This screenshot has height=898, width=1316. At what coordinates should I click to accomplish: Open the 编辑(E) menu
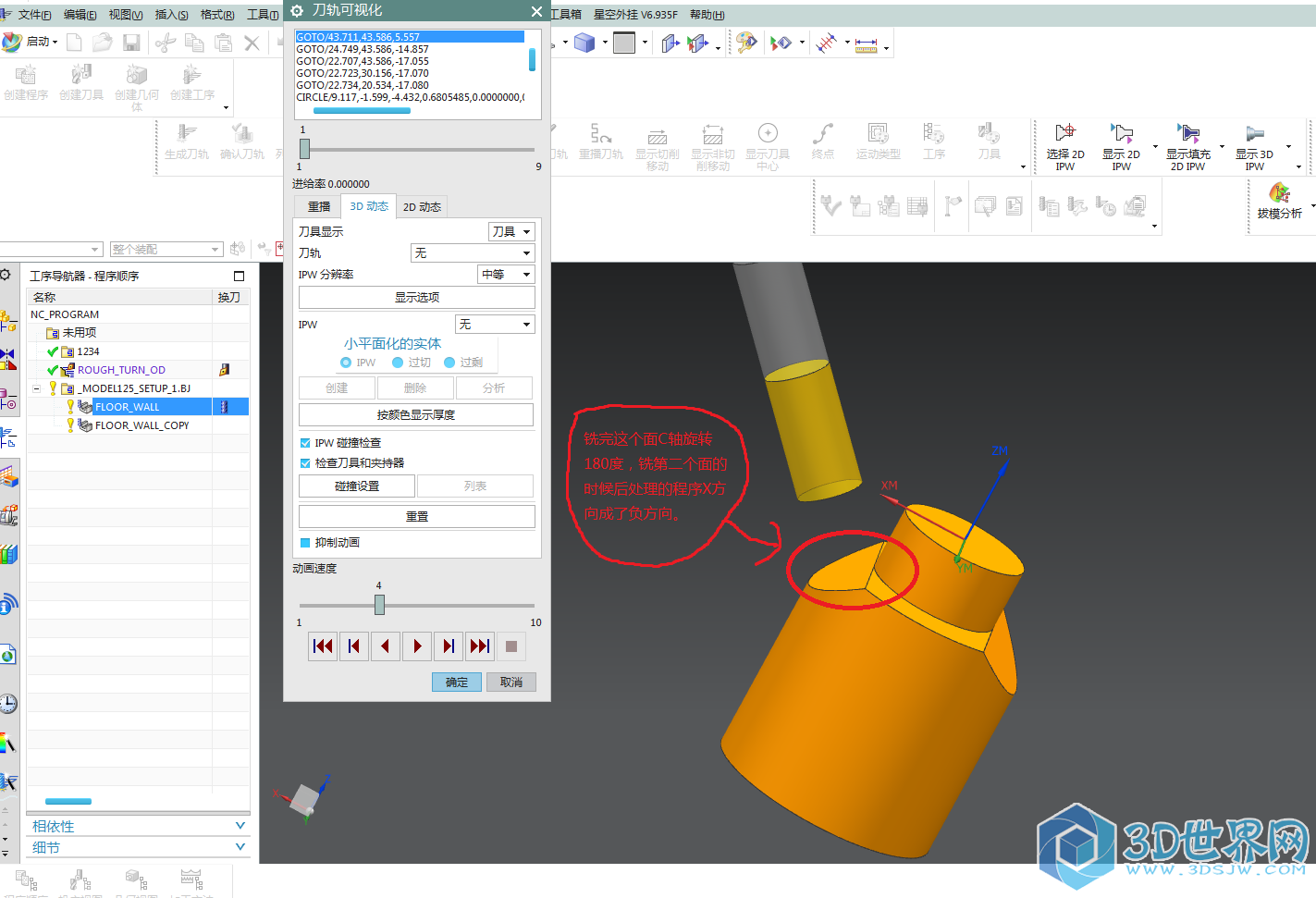pyautogui.click(x=80, y=15)
